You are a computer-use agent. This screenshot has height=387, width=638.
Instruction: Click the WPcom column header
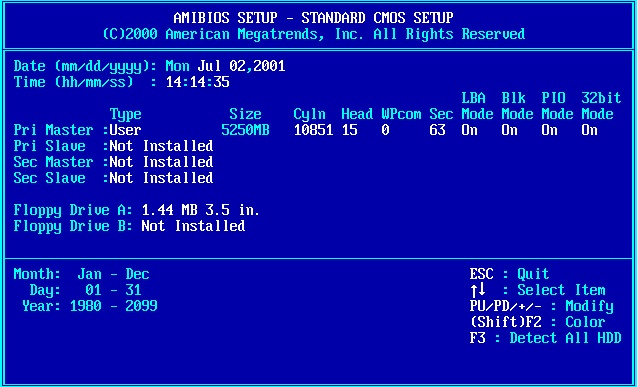pyautogui.click(x=401, y=114)
